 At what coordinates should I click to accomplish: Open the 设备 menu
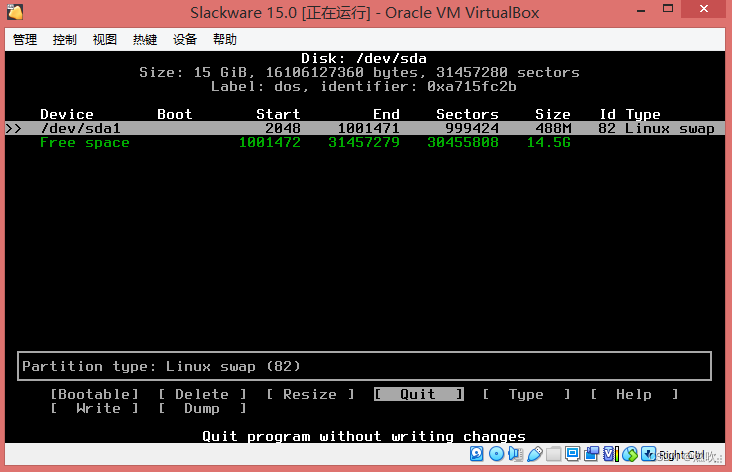(x=185, y=40)
